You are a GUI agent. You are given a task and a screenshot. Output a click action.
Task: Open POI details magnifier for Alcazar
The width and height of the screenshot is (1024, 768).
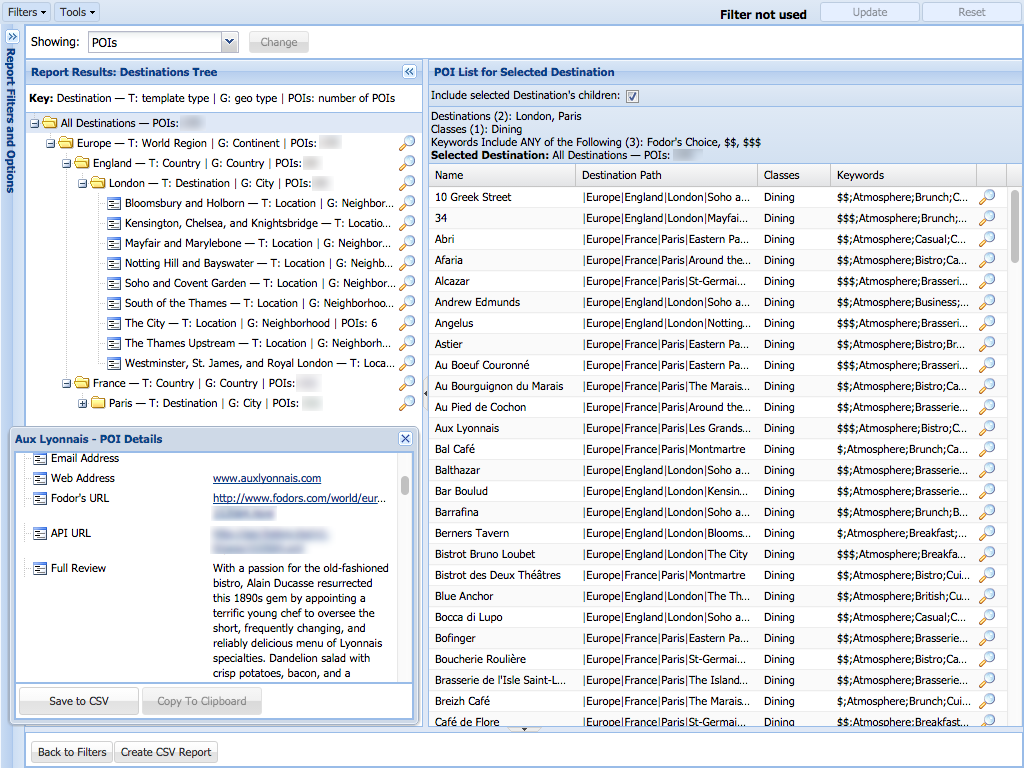coord(987,281)
